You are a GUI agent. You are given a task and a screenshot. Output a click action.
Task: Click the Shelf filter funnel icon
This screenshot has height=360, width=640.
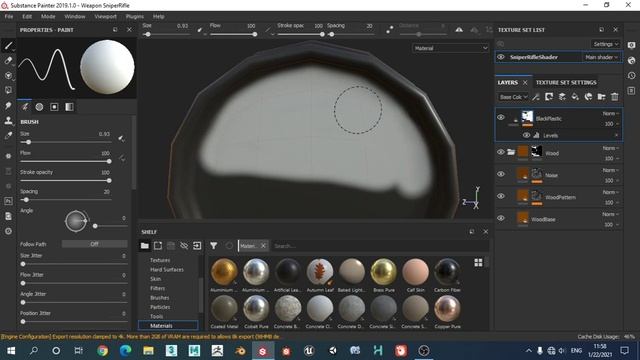point(213,246)
